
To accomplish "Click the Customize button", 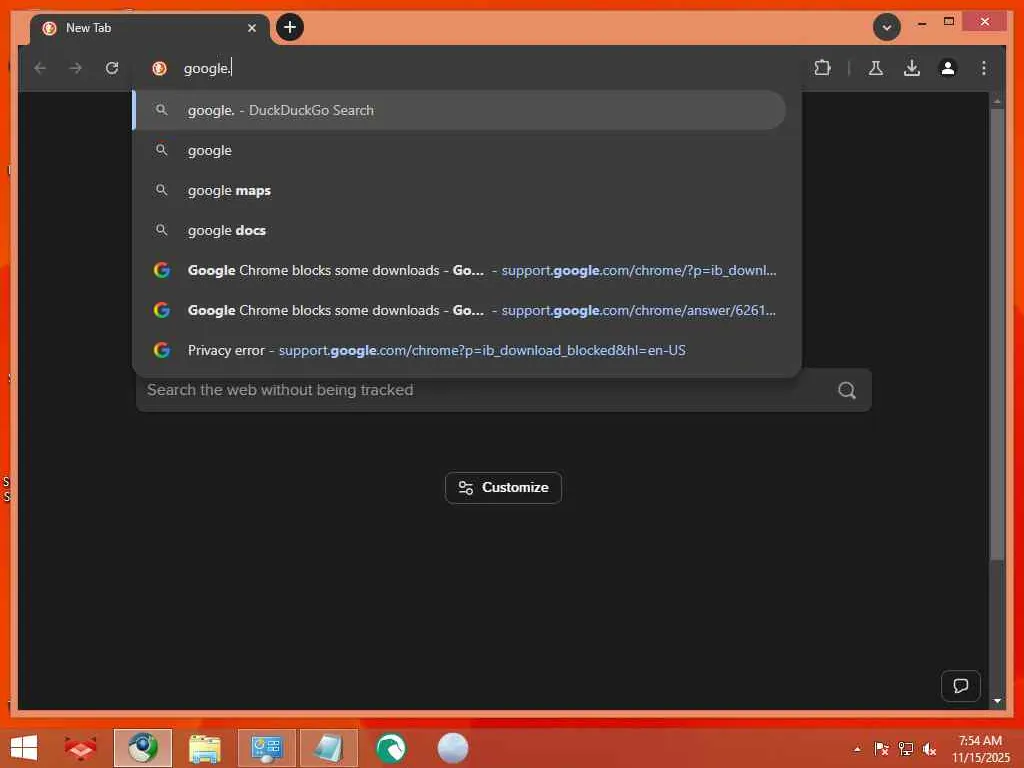I will [x=504, y=488].
